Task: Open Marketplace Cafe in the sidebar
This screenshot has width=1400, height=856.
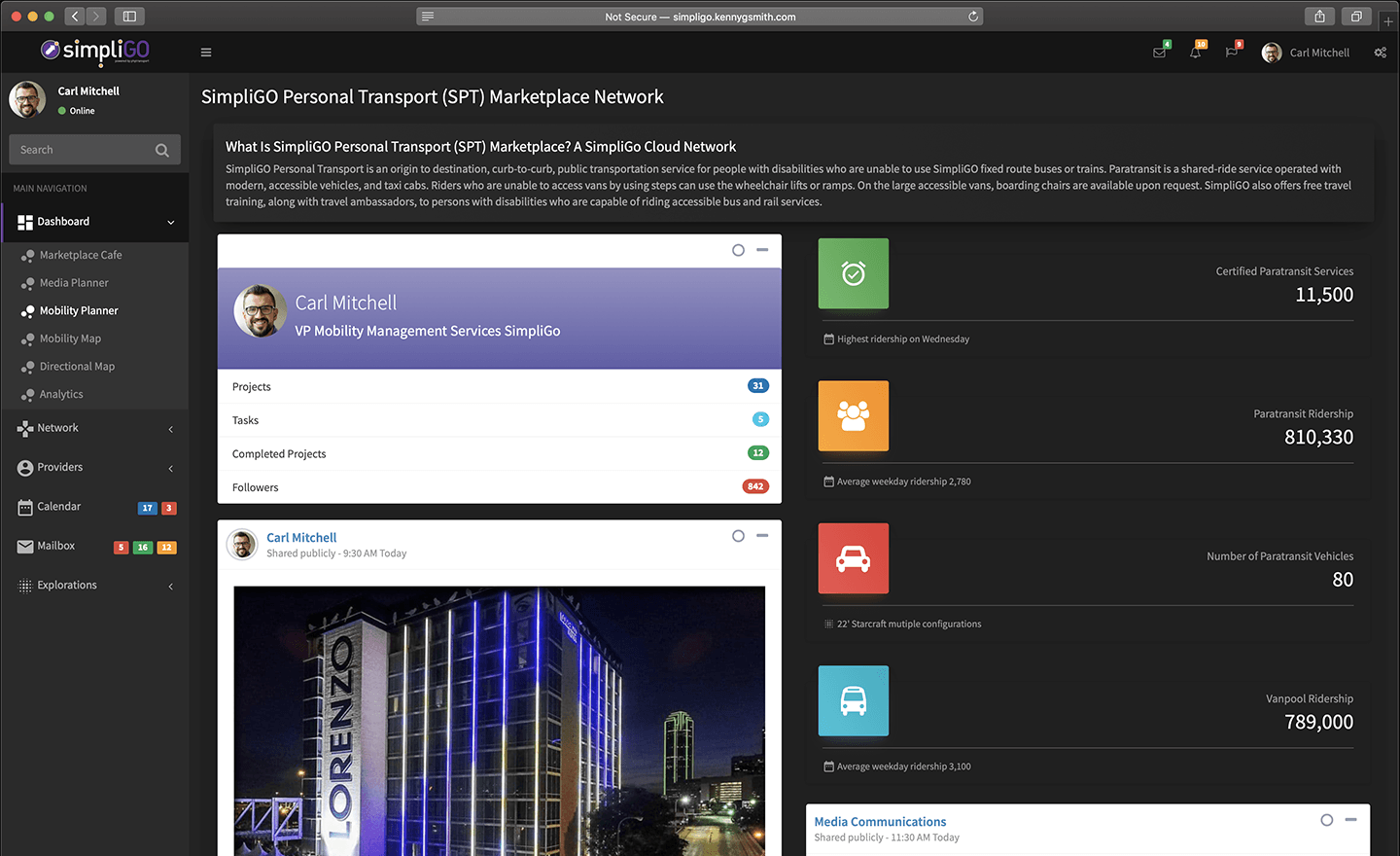Action: point(81,255)
